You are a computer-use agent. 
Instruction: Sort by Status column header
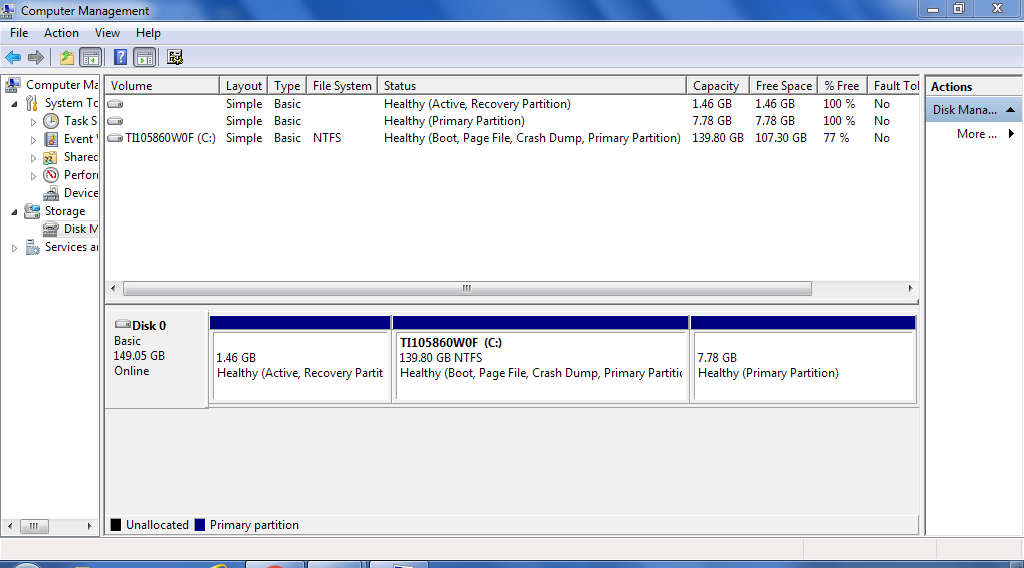point(532,86)
